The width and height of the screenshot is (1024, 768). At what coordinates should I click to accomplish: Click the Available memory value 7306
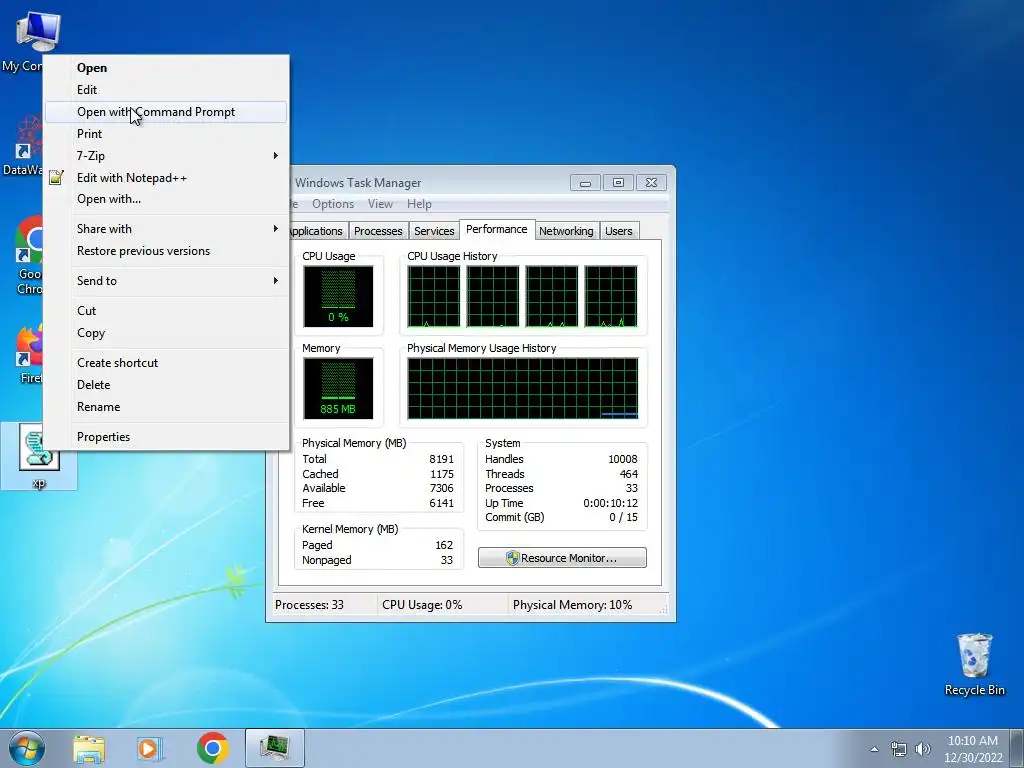(x=441, y=488)
